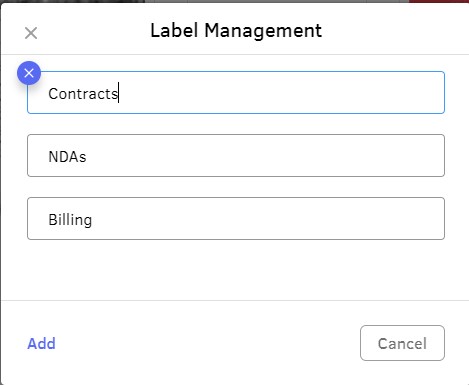The image size is (469, 385).
Task: Click the NDAs text inside its field
Action: (67, 157)
